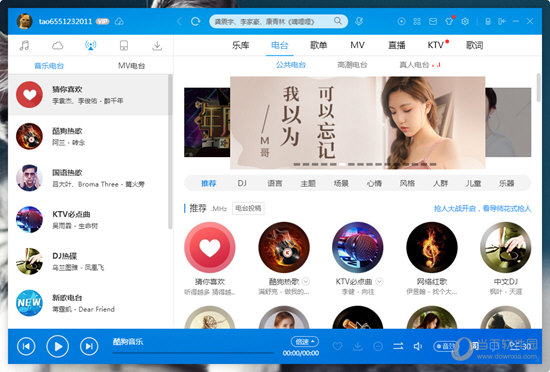Click the song progress bar
The height and width of the screenshot is (372, 550).
pyautogui.click(x=193, y=353)
